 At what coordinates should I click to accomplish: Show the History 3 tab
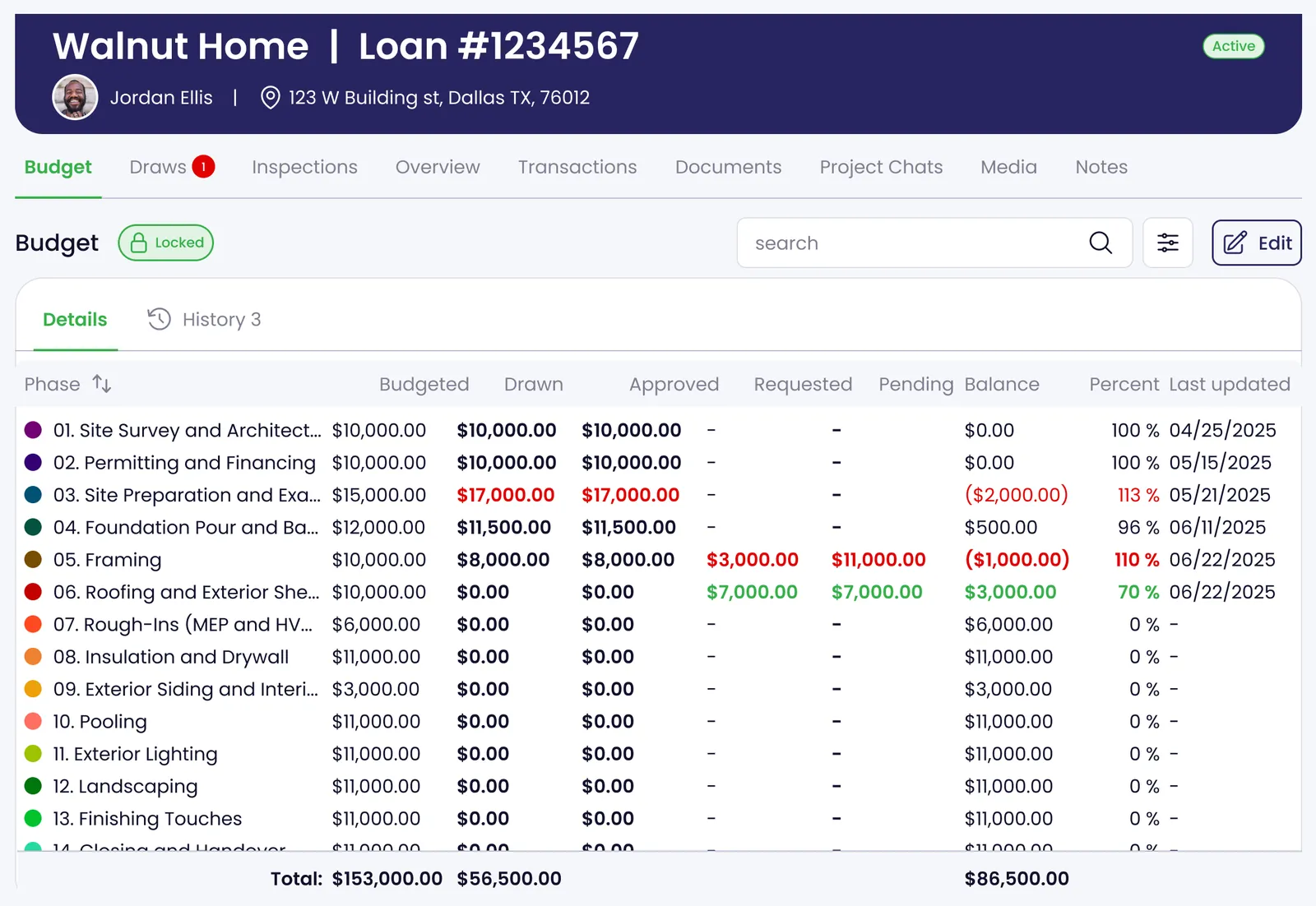(x=204, y=319)
